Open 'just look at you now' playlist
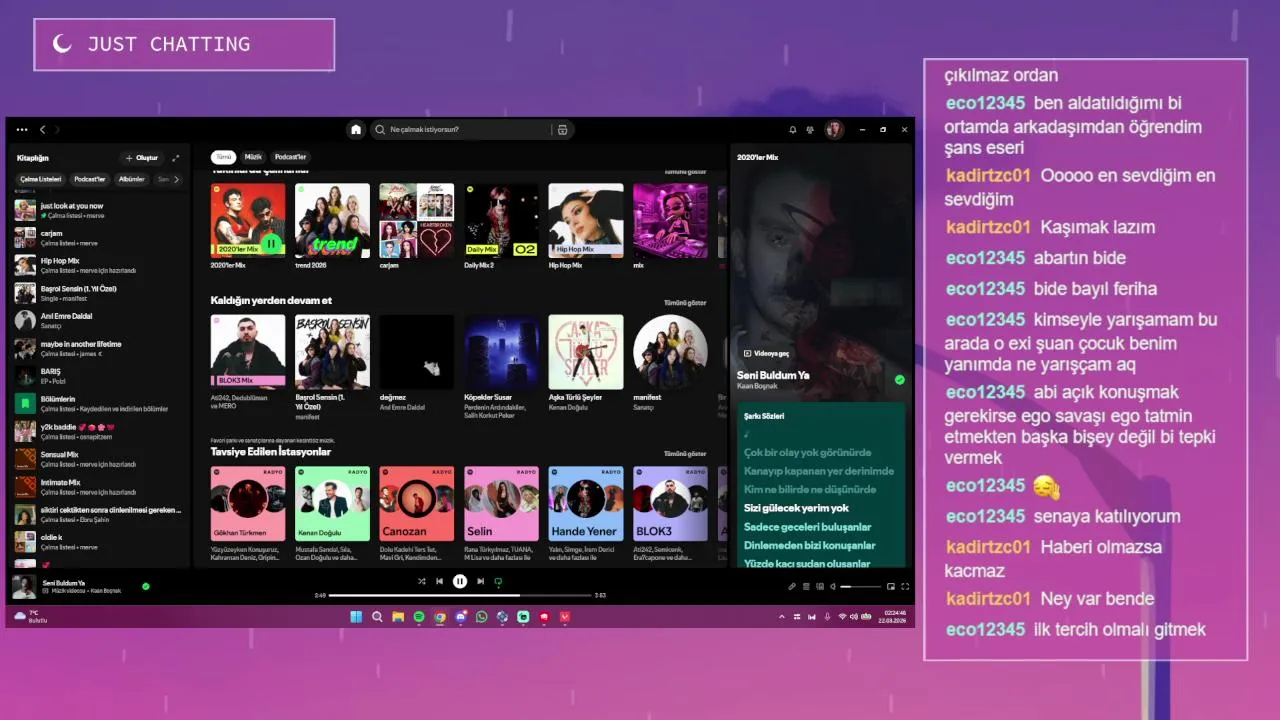This screenshot has width=1280, height=720. click(98, 210)
